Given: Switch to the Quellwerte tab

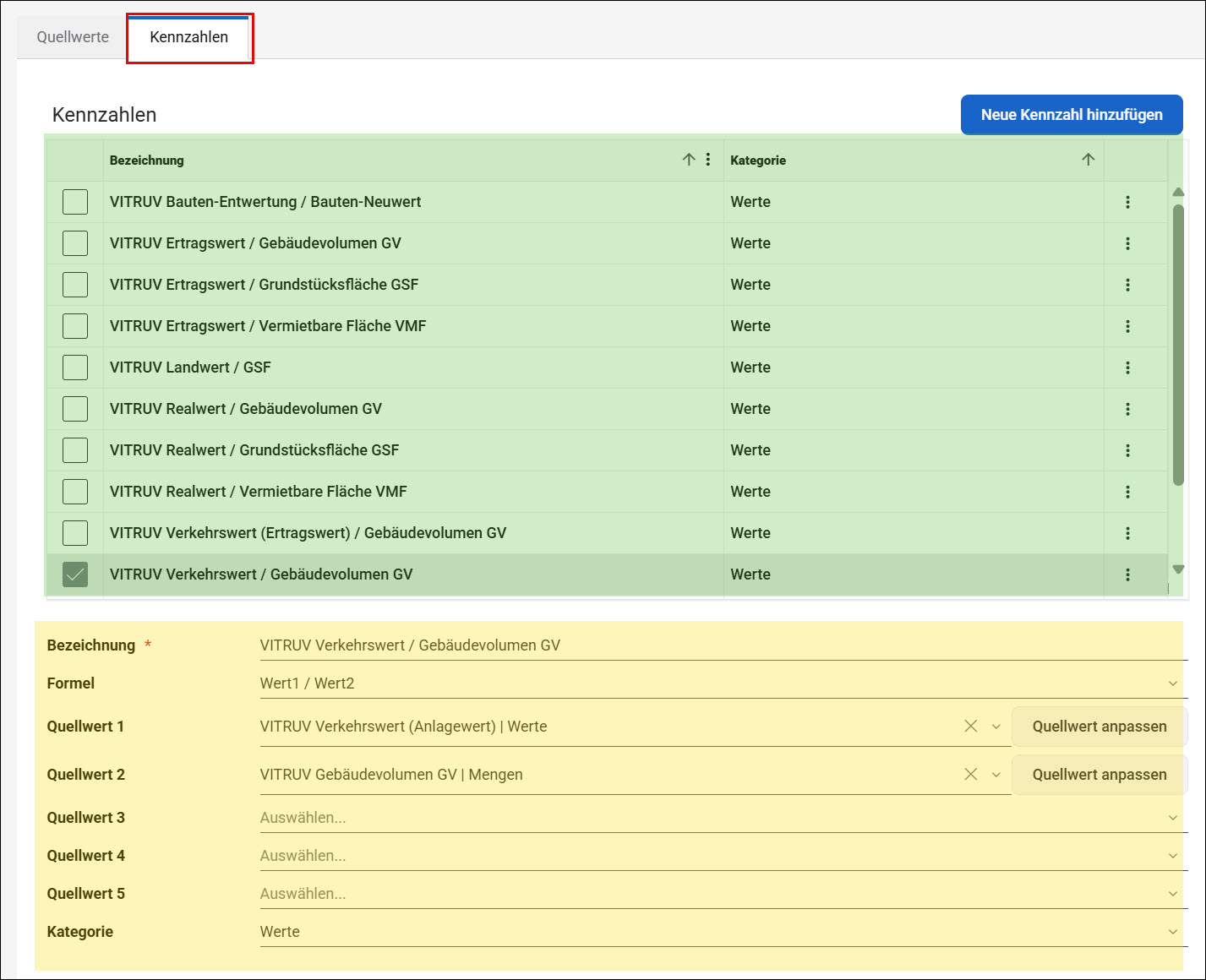Looking at the screenshot, I should click(73, 37).
